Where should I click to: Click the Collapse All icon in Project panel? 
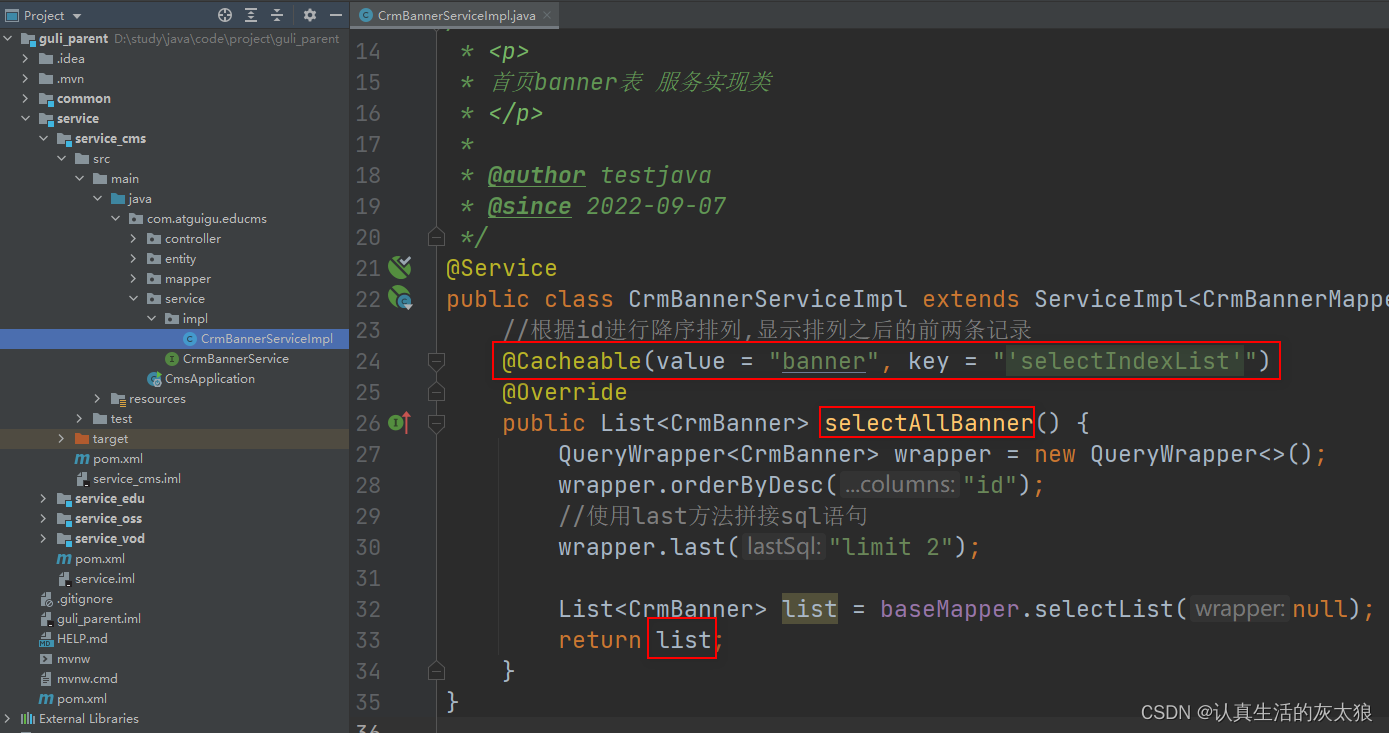[277, 15]
